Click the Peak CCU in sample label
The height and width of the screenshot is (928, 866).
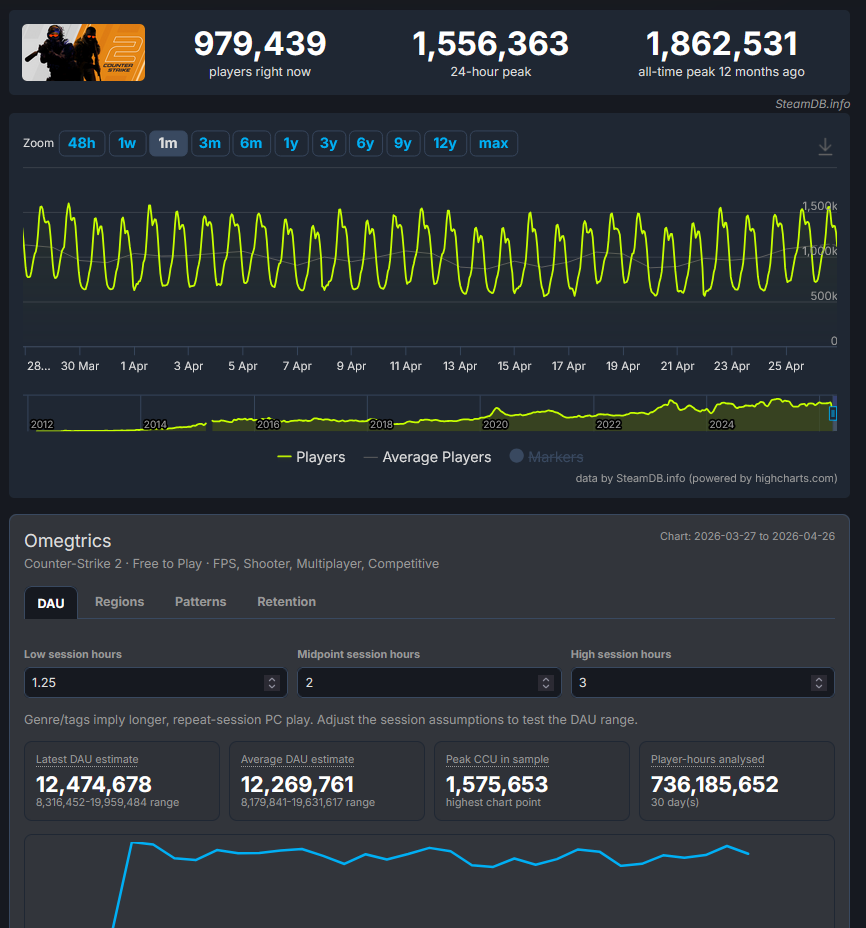(497, 759)
